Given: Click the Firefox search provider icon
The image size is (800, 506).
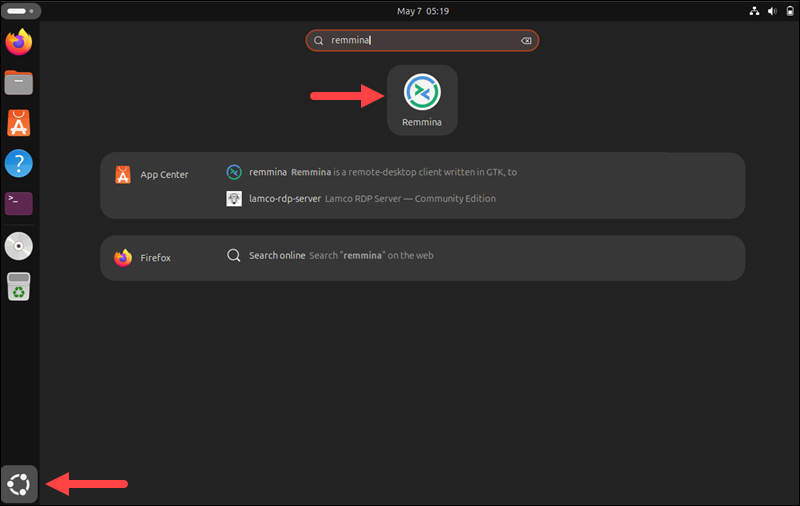Looking at the screenshot, I should point(123,258).
